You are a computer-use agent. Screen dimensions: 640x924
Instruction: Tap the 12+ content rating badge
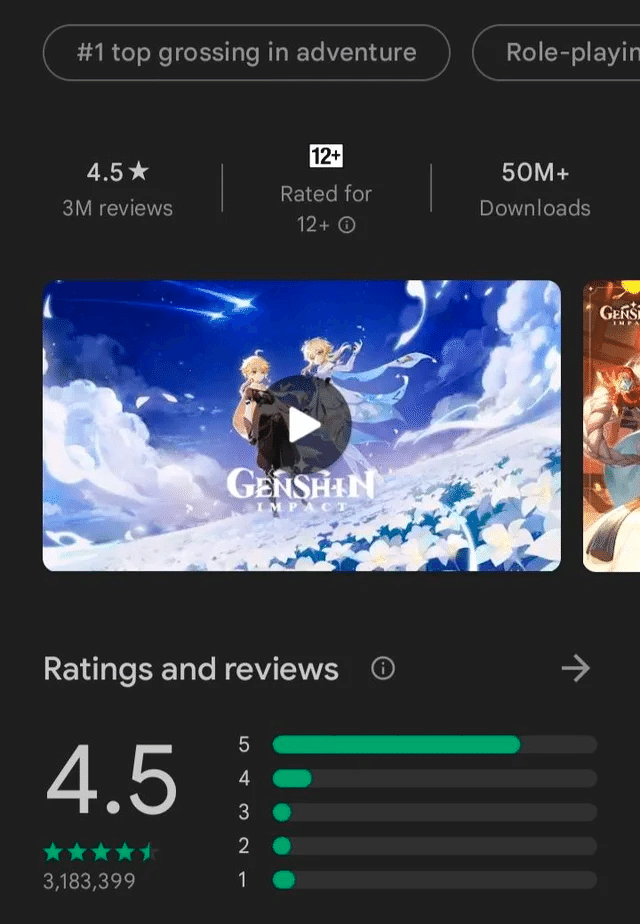coord(326,156)
